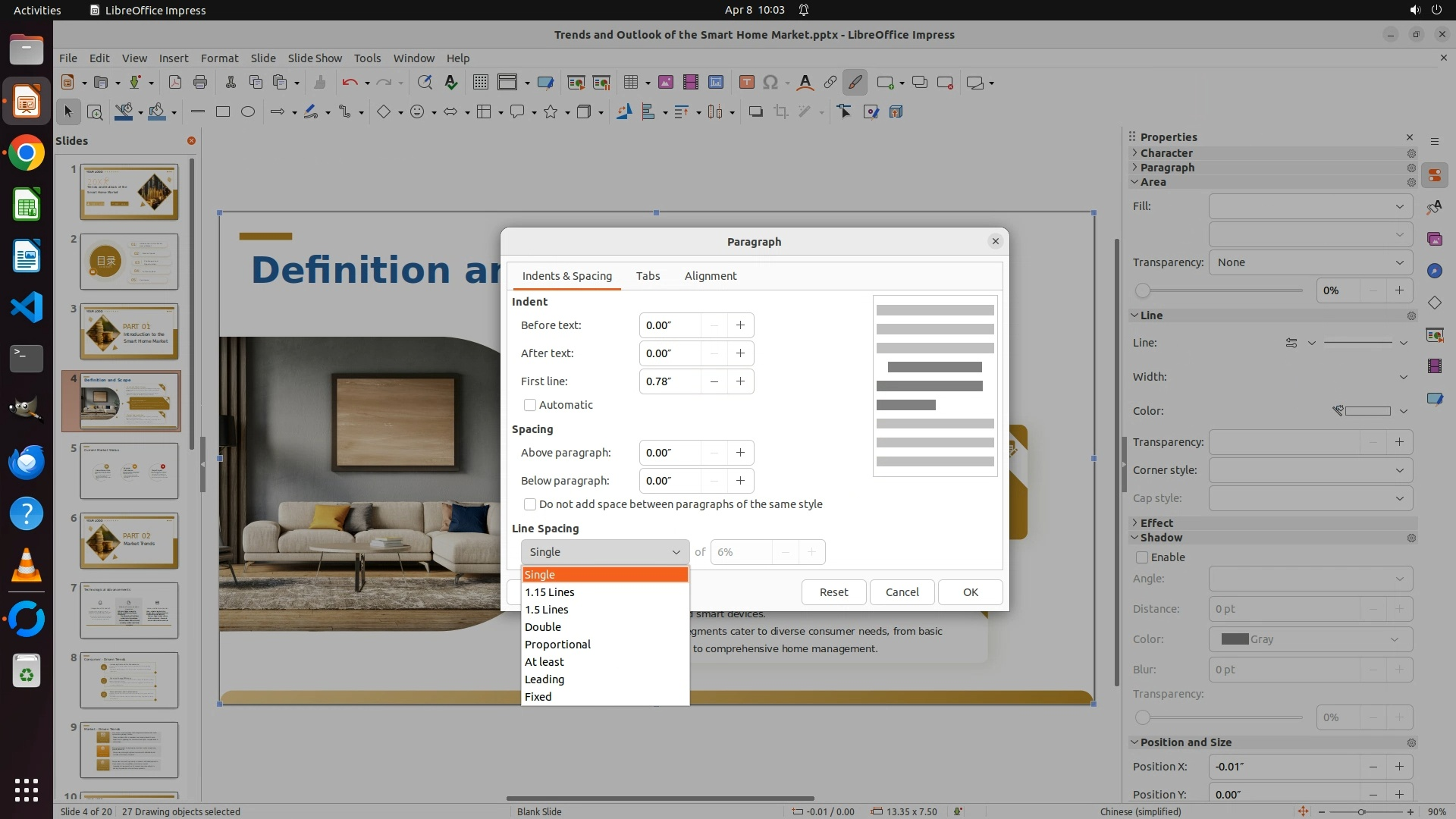Screen dimensions: 1456x819
Task: Select the Ellipse shape tool
Action: pyautogui.click(x=248, y=112)
